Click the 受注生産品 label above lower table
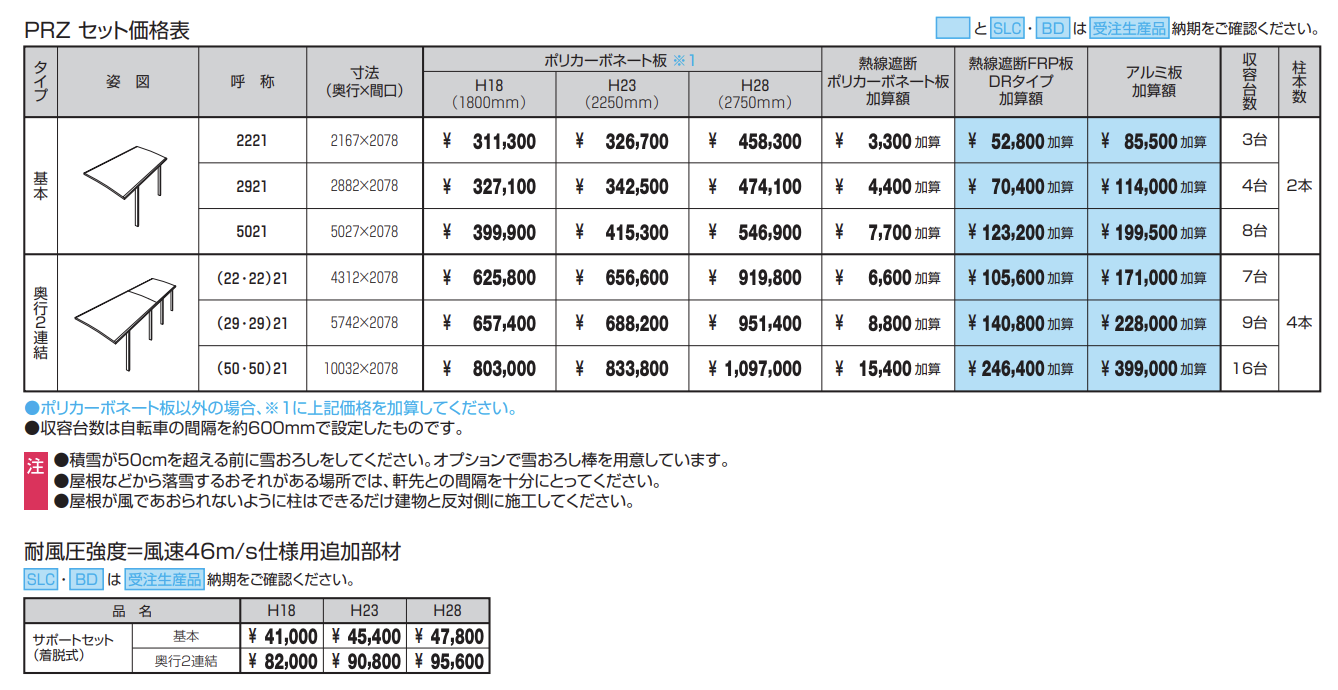 [x=164, y=579]
